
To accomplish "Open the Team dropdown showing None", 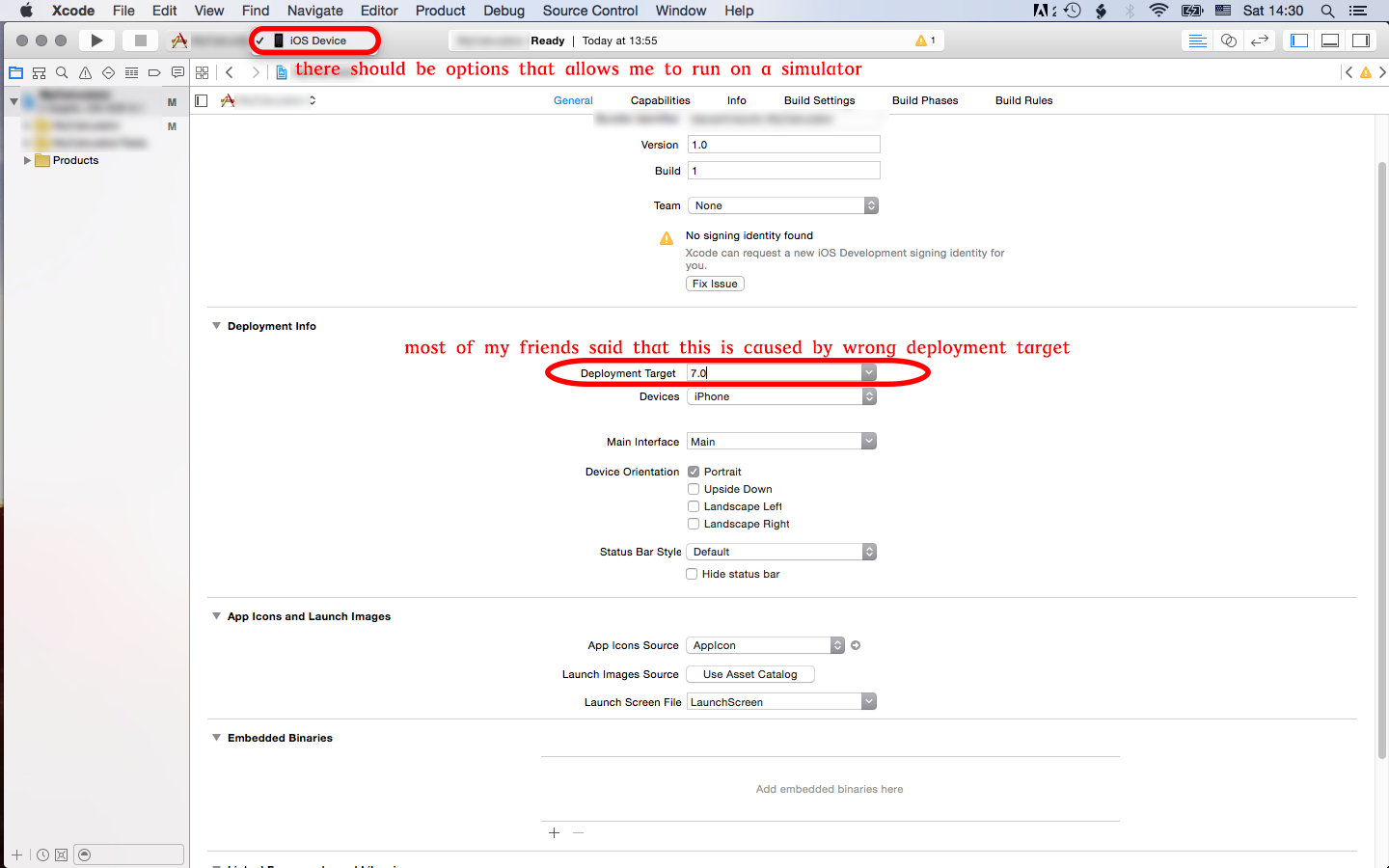I will tap(782, 205).
